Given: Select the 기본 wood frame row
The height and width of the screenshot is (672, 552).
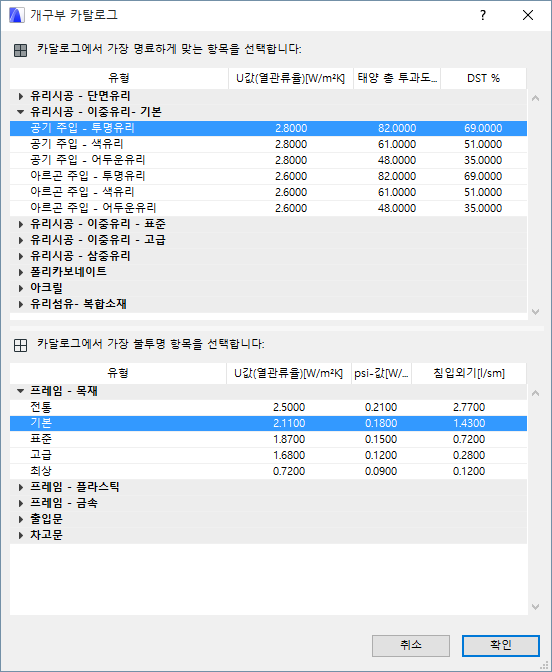Looking at the screenshot, I should [x=268, y=423].
